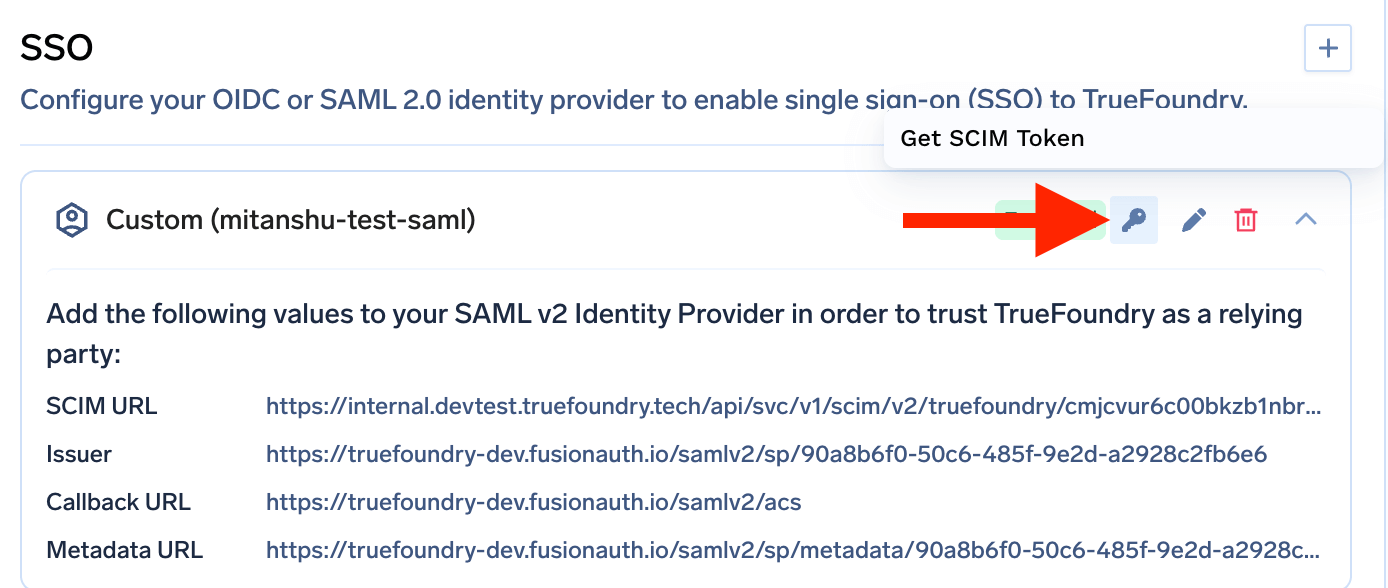1388x588 pixels.
Task: Click the 'Callback URL' row label
Action: [x=118, y=502]
